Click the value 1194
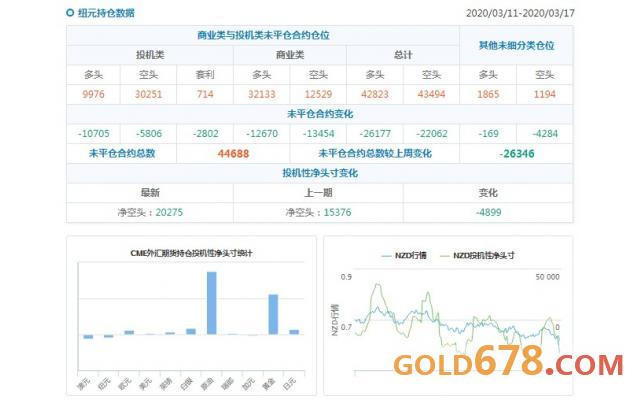This screenshot has width=640, height=400. tap(545, 94)
